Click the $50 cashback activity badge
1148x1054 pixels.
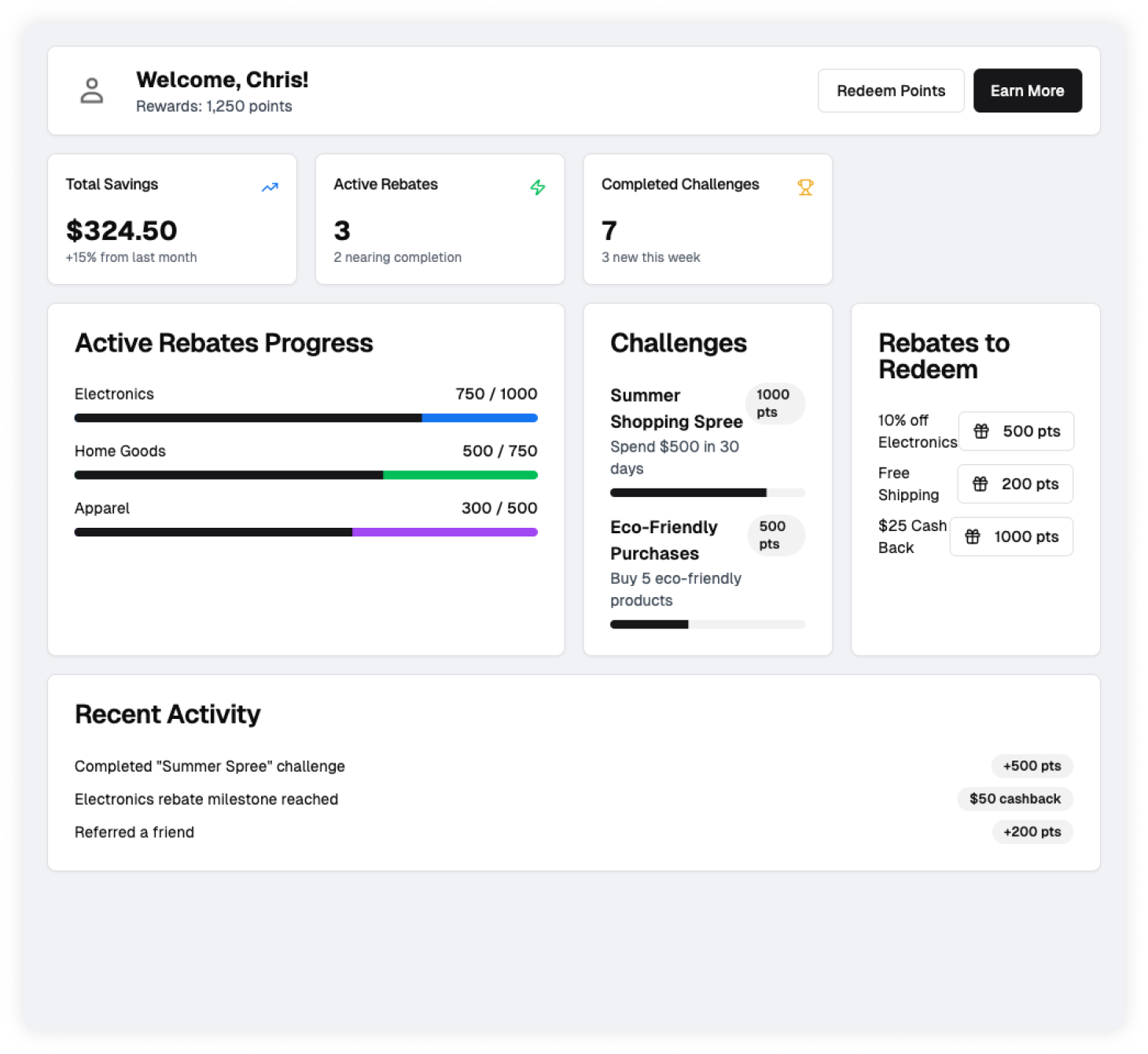tap(1015, 799)
